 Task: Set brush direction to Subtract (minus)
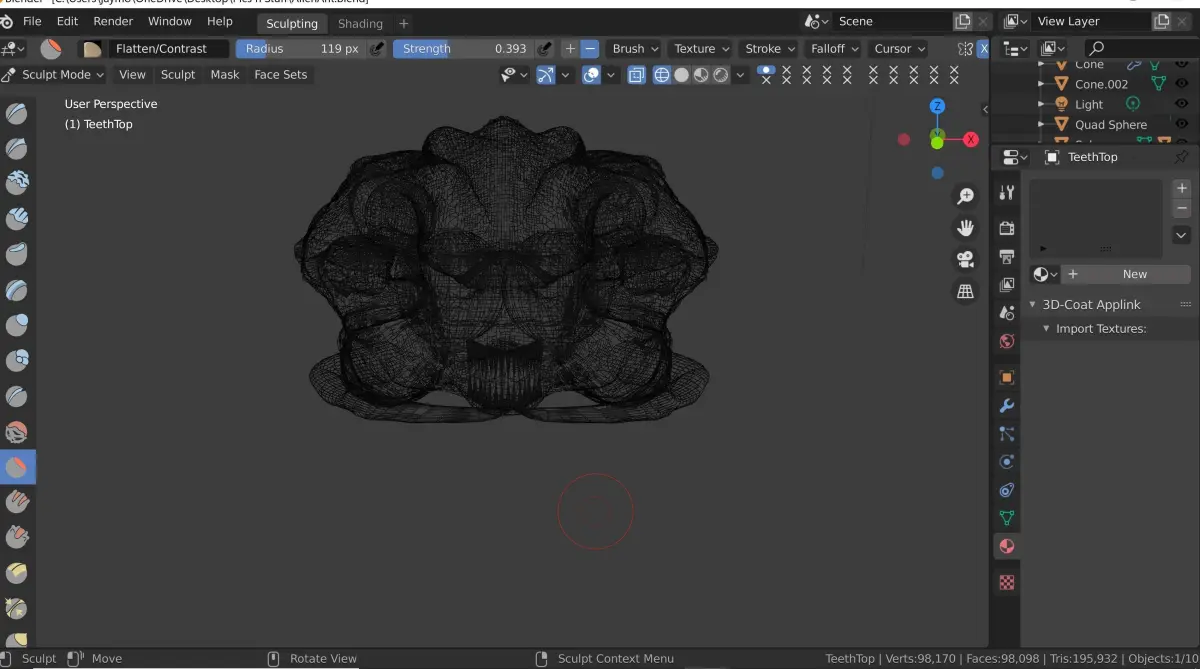point(590,48)
